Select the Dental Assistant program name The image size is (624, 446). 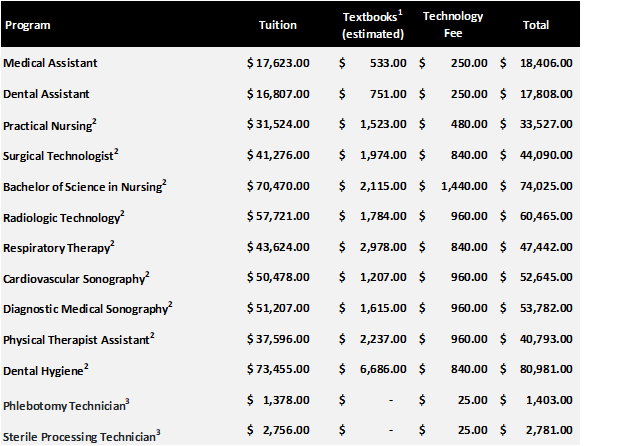47,94
